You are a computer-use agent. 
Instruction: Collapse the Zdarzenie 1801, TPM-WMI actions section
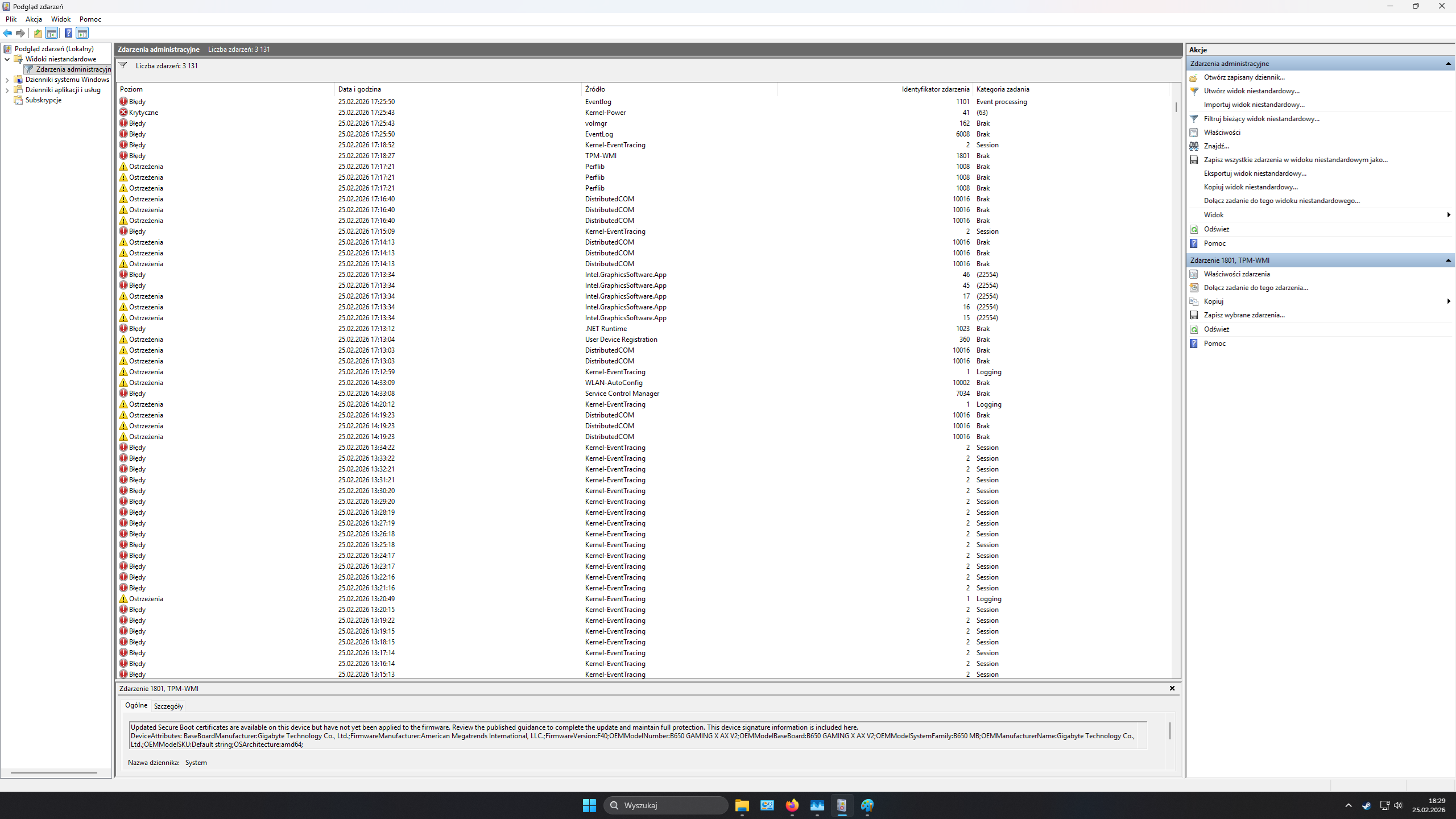coord(1448,260)
